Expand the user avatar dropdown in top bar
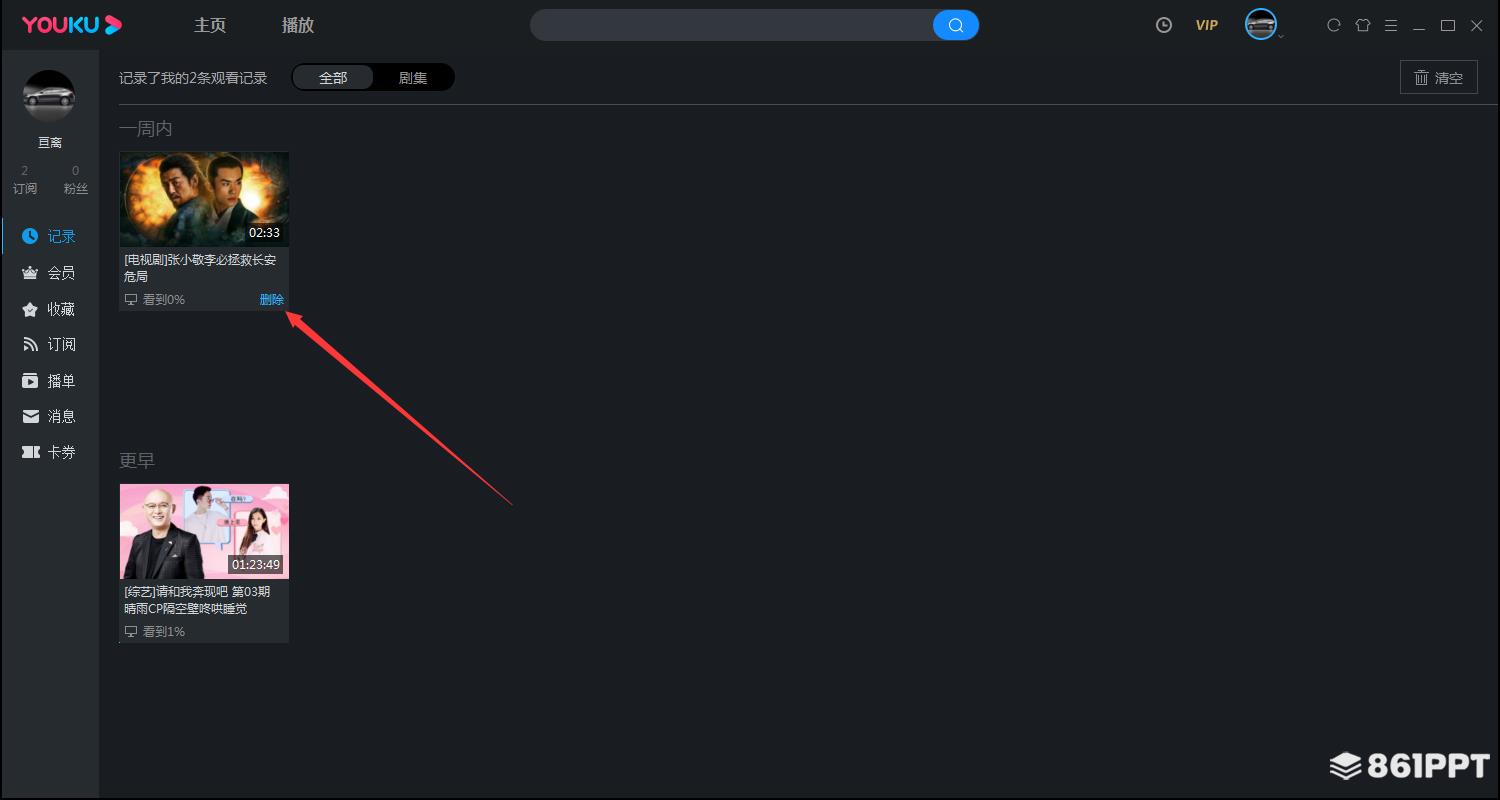Screen dimensions: 1500x800 tap(1265, 25)
